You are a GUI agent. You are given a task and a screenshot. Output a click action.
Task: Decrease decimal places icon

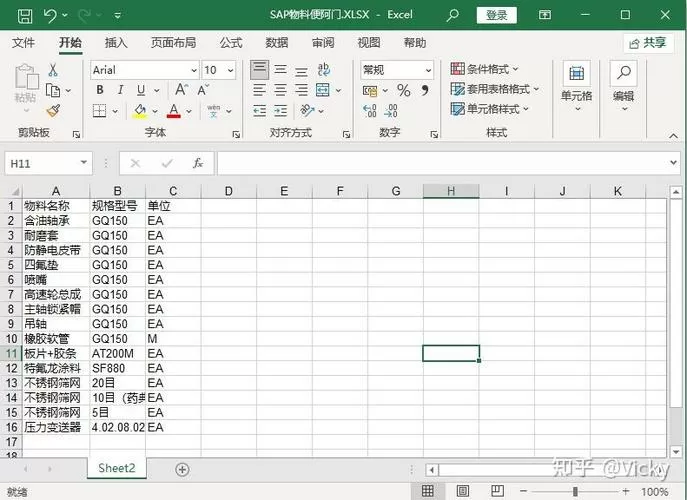[391, 111]
